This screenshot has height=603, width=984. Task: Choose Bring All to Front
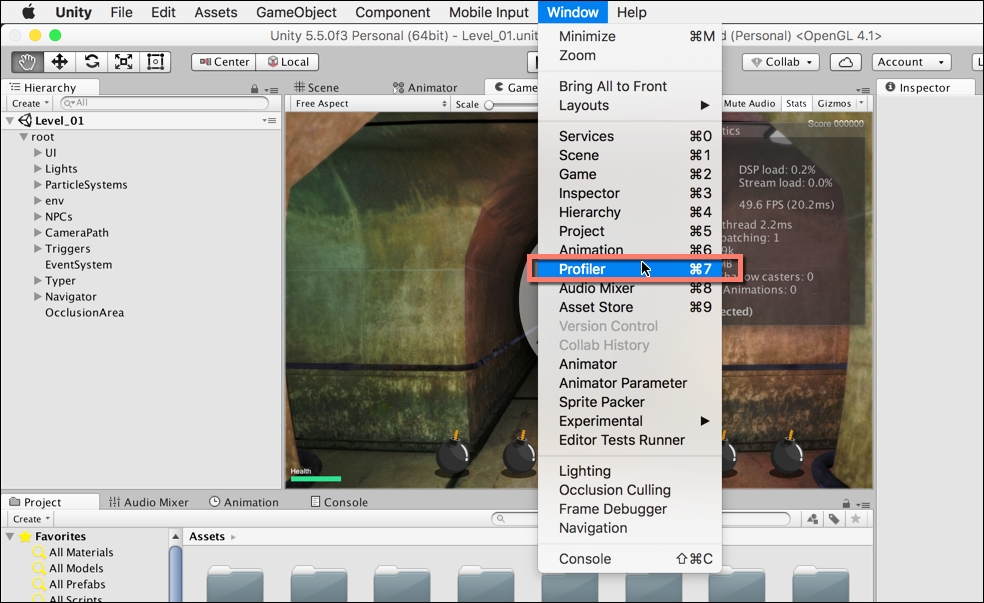point(629,87)
